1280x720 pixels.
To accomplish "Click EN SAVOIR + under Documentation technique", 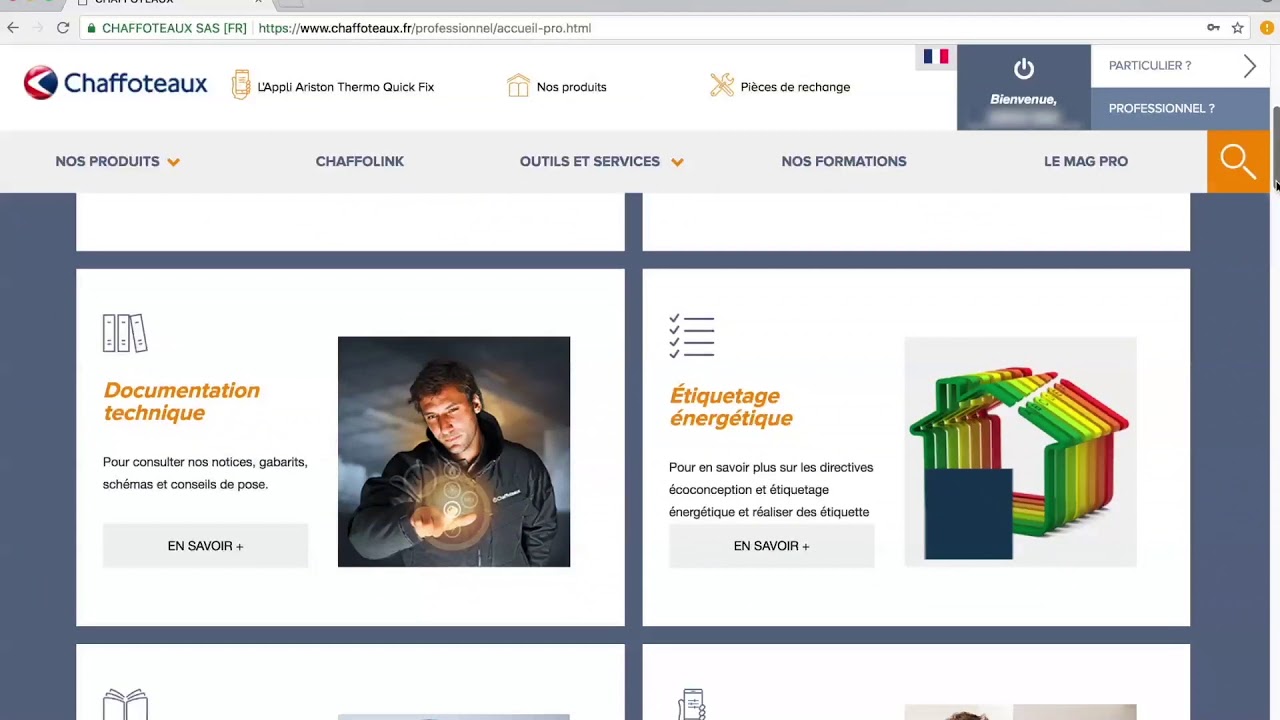I will pos(205,546).
